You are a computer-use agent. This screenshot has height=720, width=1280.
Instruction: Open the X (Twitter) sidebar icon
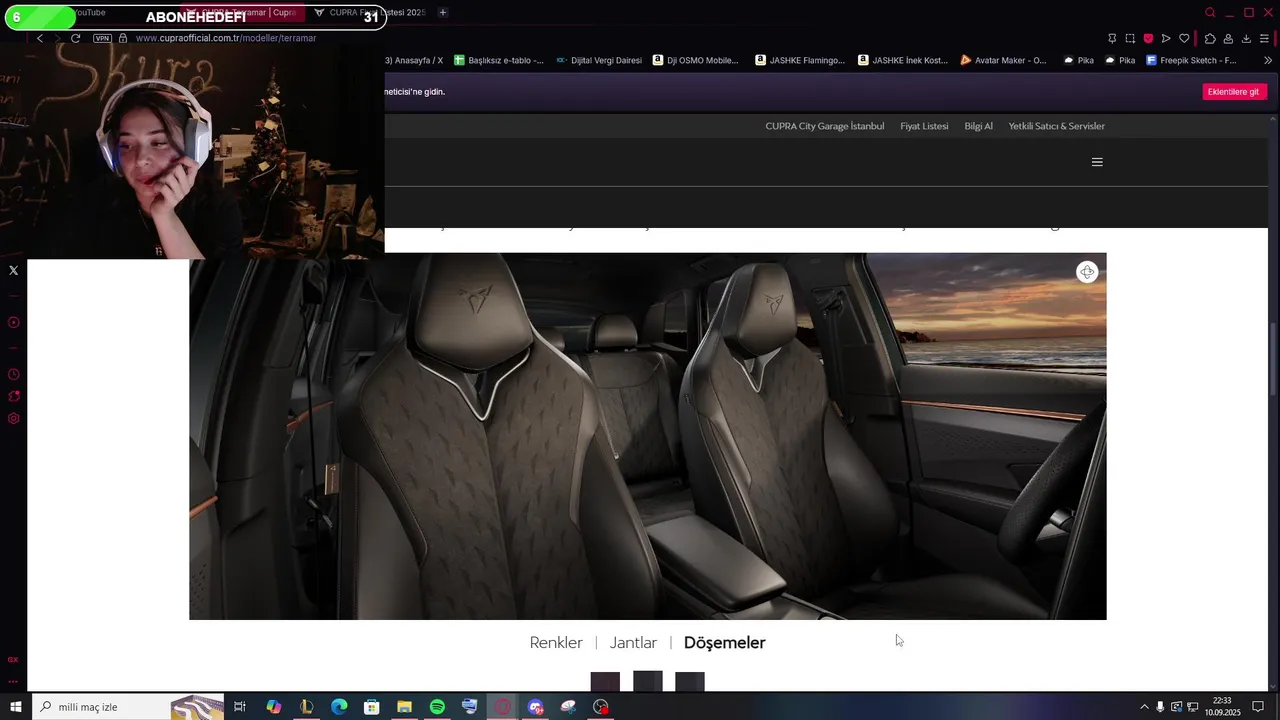click(x=14, y=270)
